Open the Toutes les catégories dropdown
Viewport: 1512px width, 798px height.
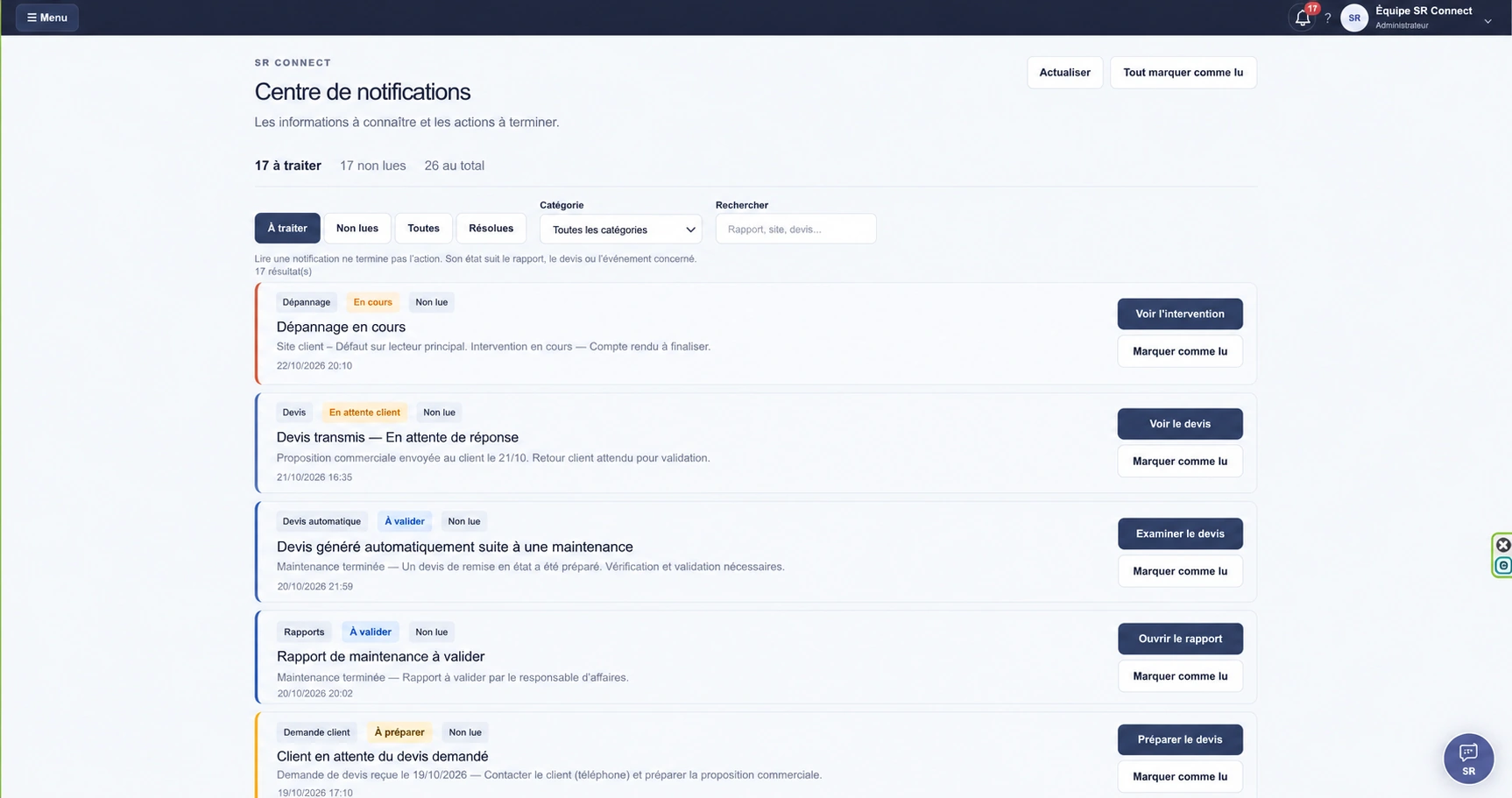tap(620, 230)
